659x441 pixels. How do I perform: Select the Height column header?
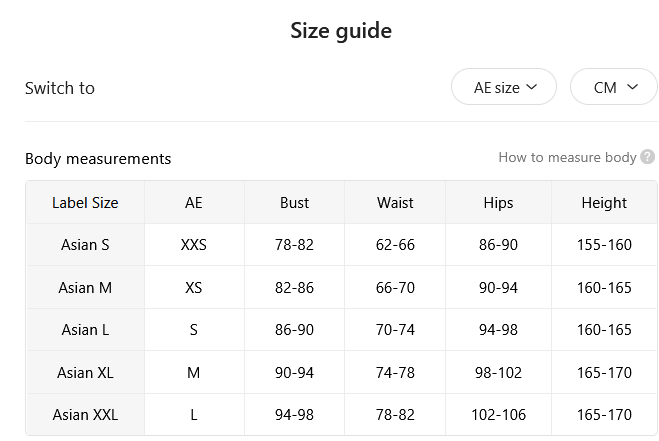tap(604, 203)
